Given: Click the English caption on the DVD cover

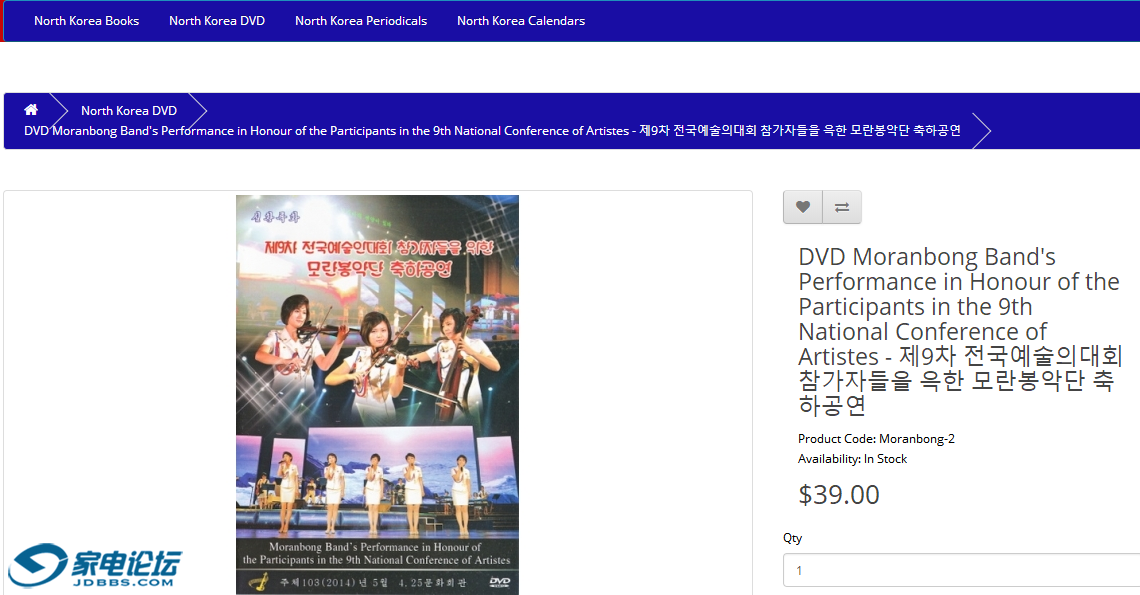Looking at the screenshot, I should point(376,554).
